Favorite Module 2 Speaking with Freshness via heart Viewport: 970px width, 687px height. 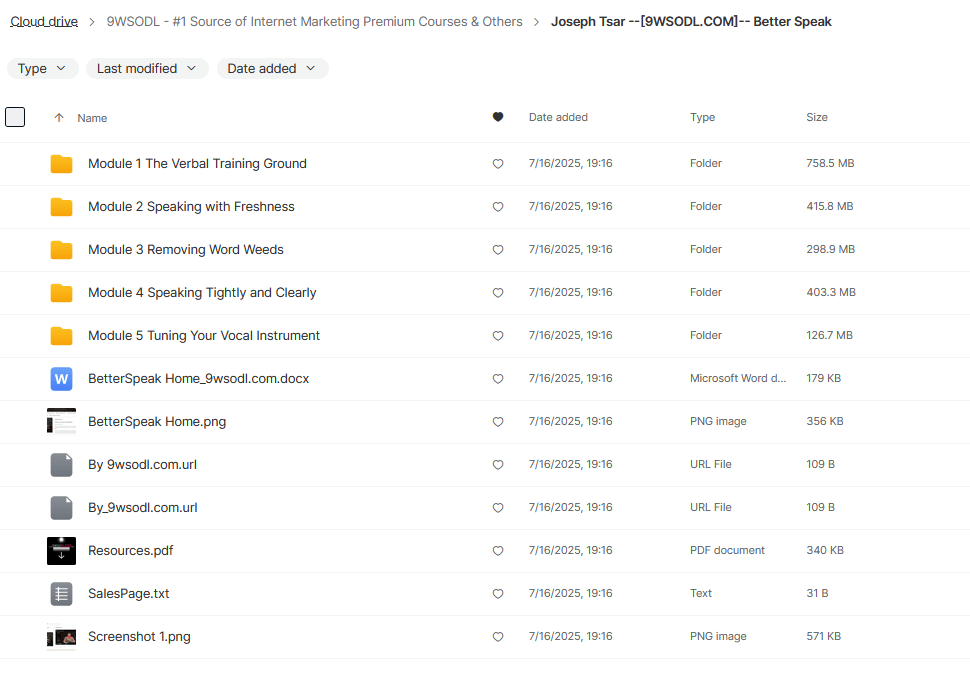(x=498, y=207)
